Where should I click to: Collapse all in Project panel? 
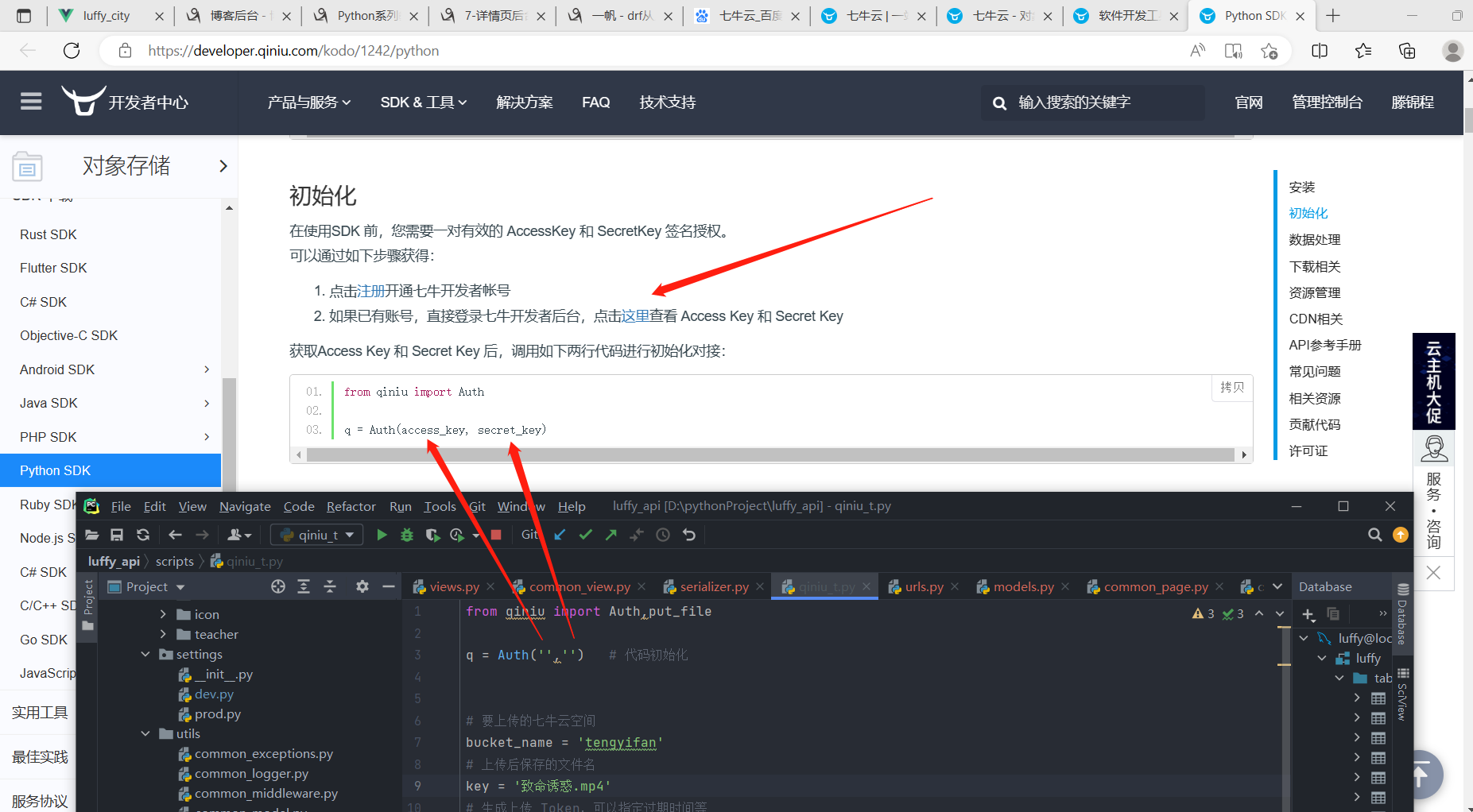[x=330, y=586]
